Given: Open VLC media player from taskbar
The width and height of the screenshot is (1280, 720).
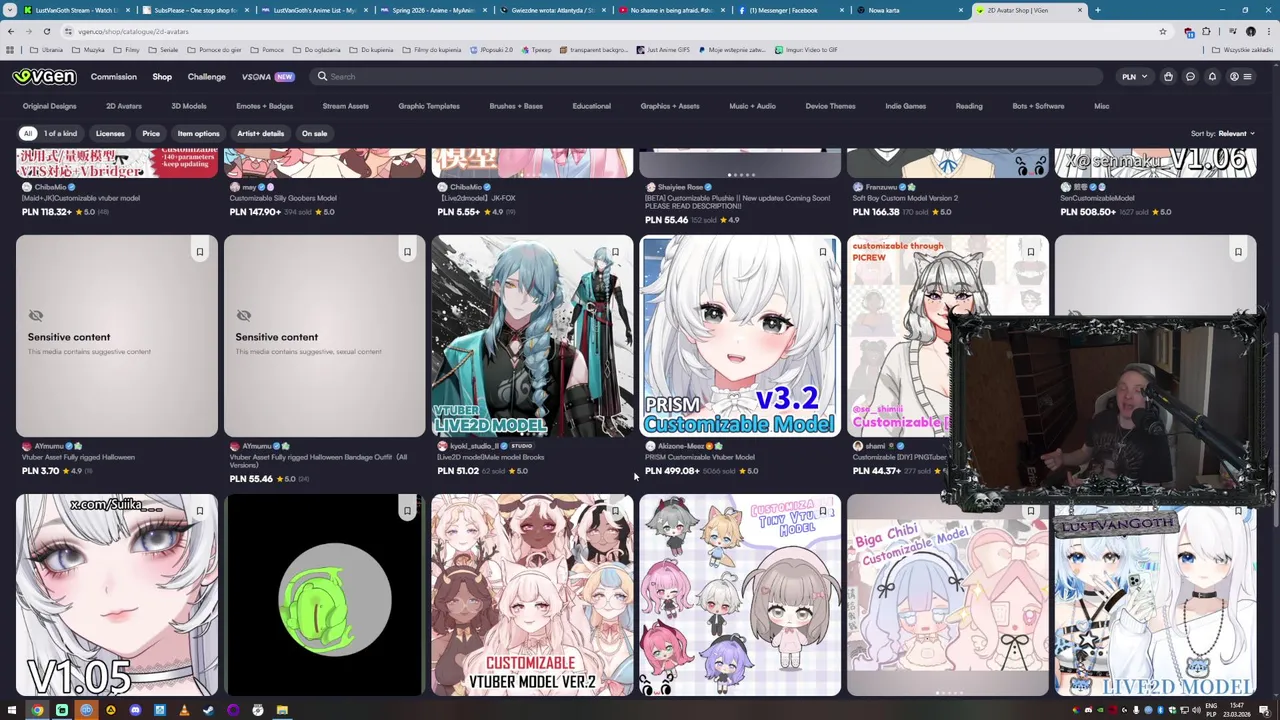Looking at the screenshot, I should pos(184,710).
